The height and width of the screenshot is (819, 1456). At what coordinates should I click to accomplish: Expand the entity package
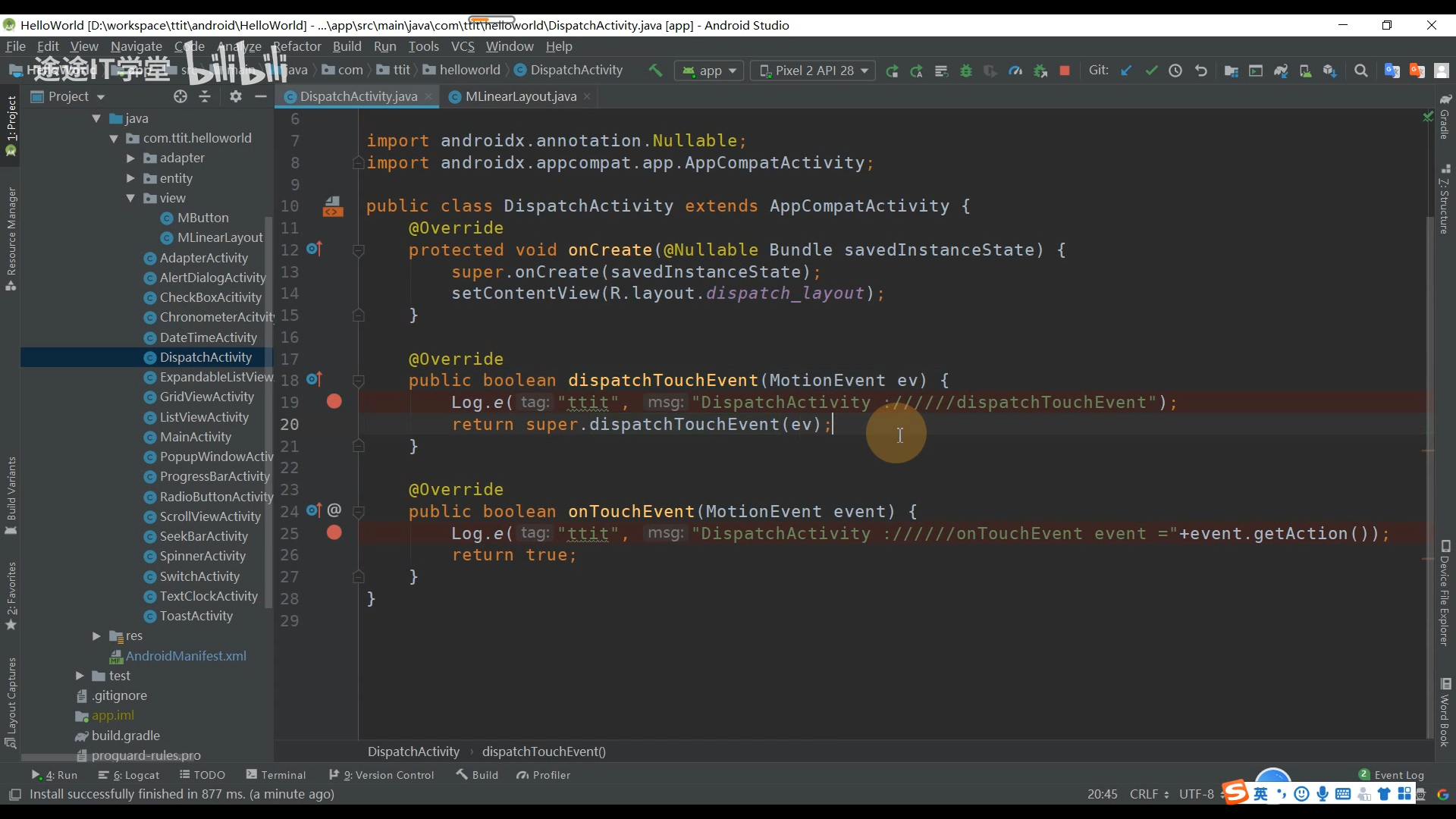click(130, 178)
